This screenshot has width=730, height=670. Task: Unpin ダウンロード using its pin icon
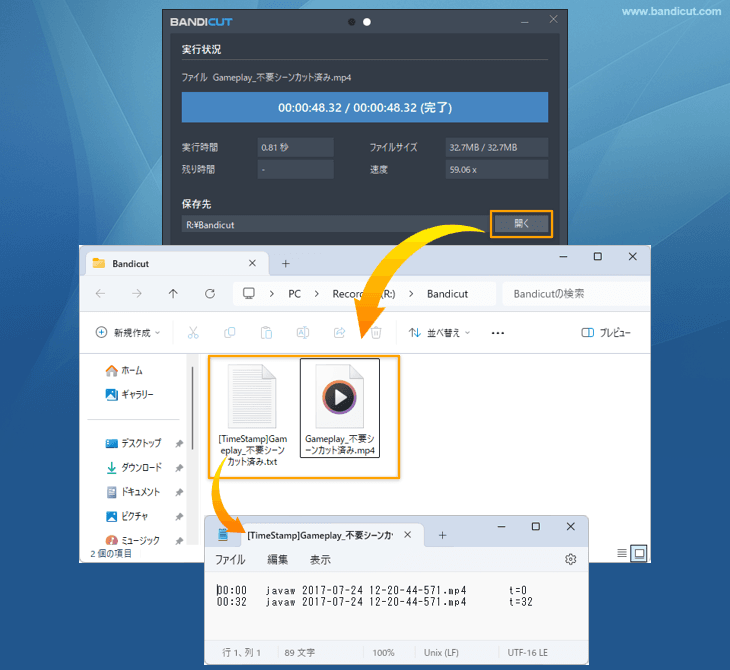click(x=179, y=468)
